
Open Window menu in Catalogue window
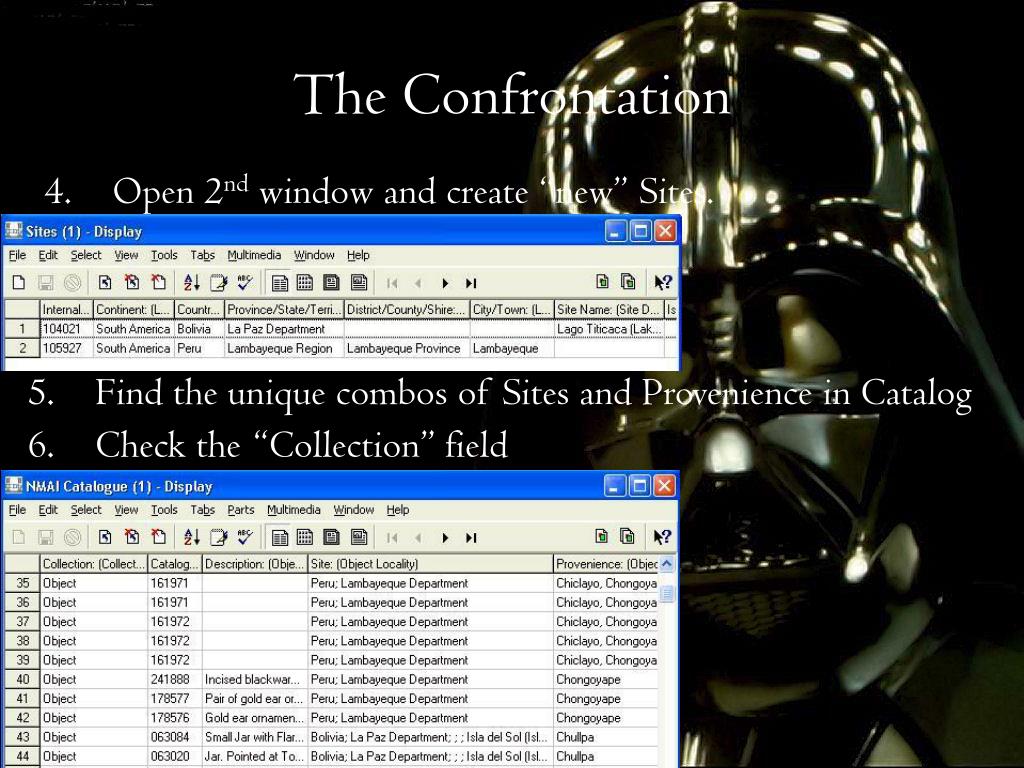pyautogui.click(x=353, y=509)
